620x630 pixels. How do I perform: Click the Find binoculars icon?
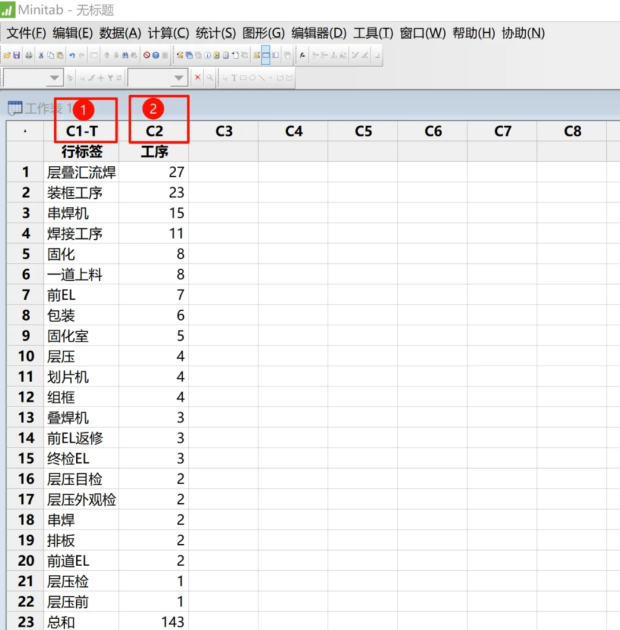(x=125, y=55)
